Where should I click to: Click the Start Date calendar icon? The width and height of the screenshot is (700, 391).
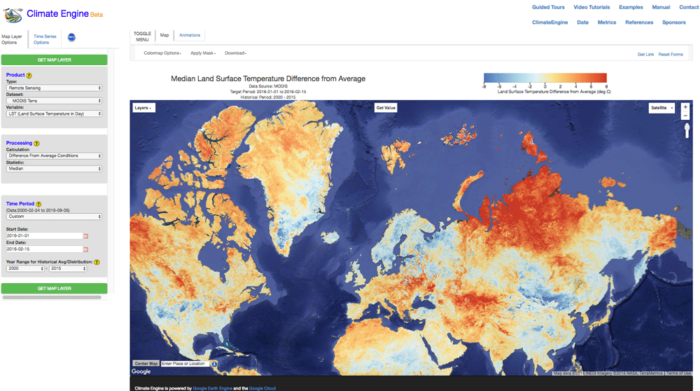point(86,236)
